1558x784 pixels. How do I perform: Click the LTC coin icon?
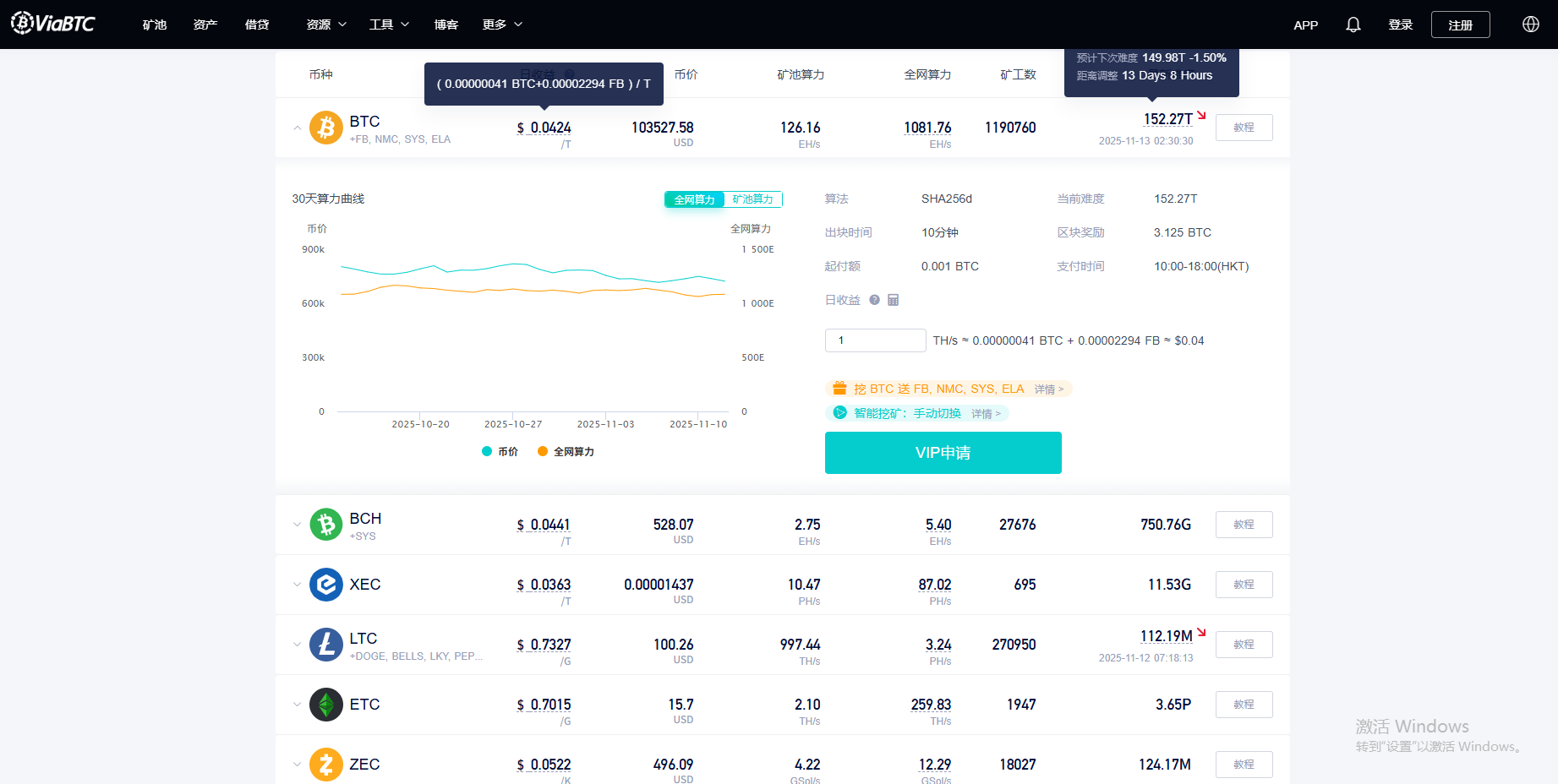325,645
